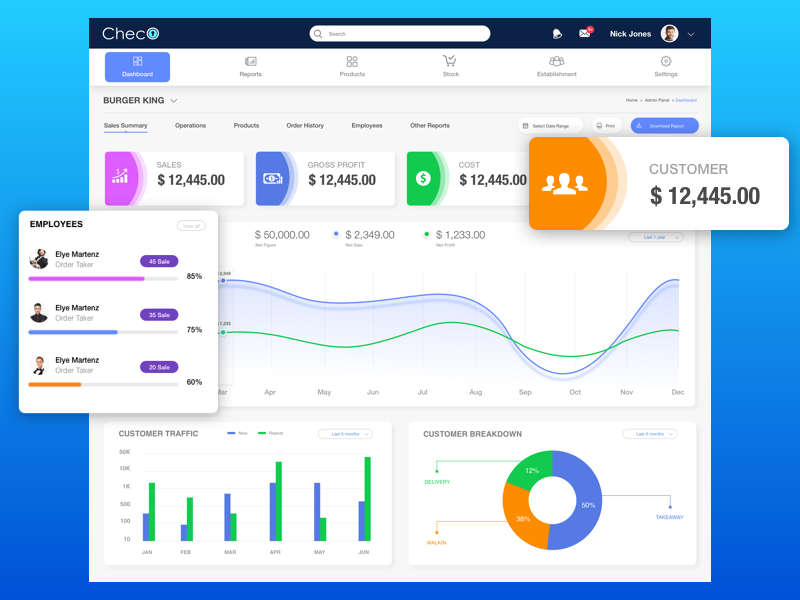The width and height of the screenshot is (800, 600).
Task: Click the Sales chart icon
Action: pyautogui.click(x=120, y=177)
